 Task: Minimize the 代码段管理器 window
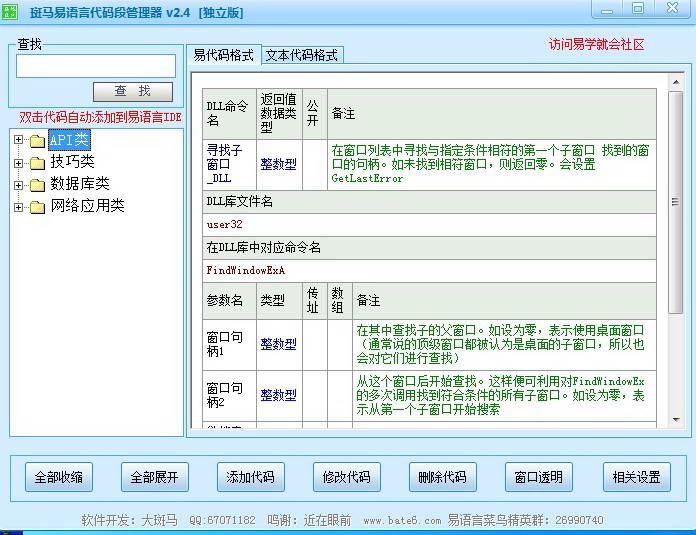tap(608, 9)
